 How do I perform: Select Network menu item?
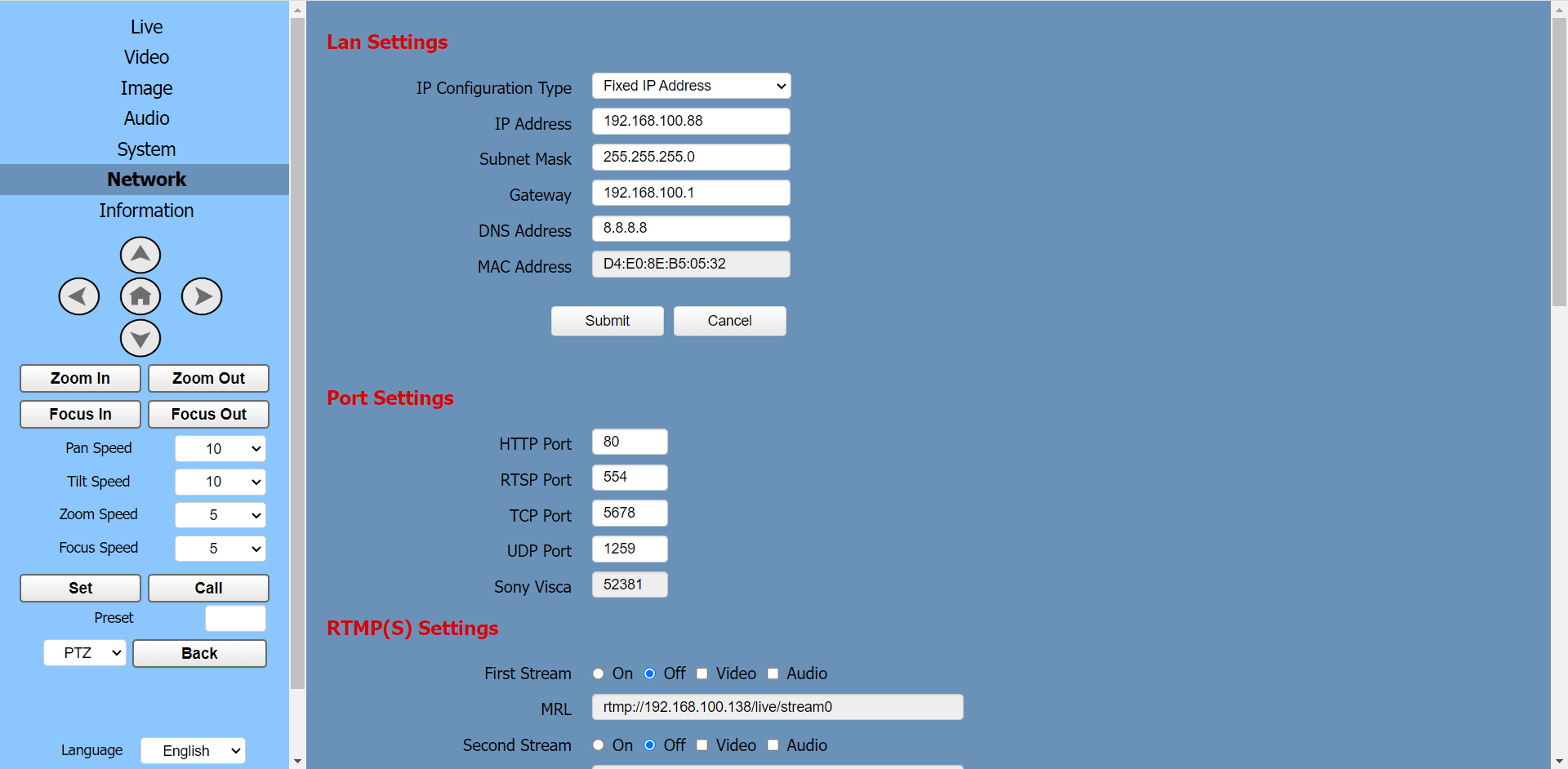(x=145, y=180)
